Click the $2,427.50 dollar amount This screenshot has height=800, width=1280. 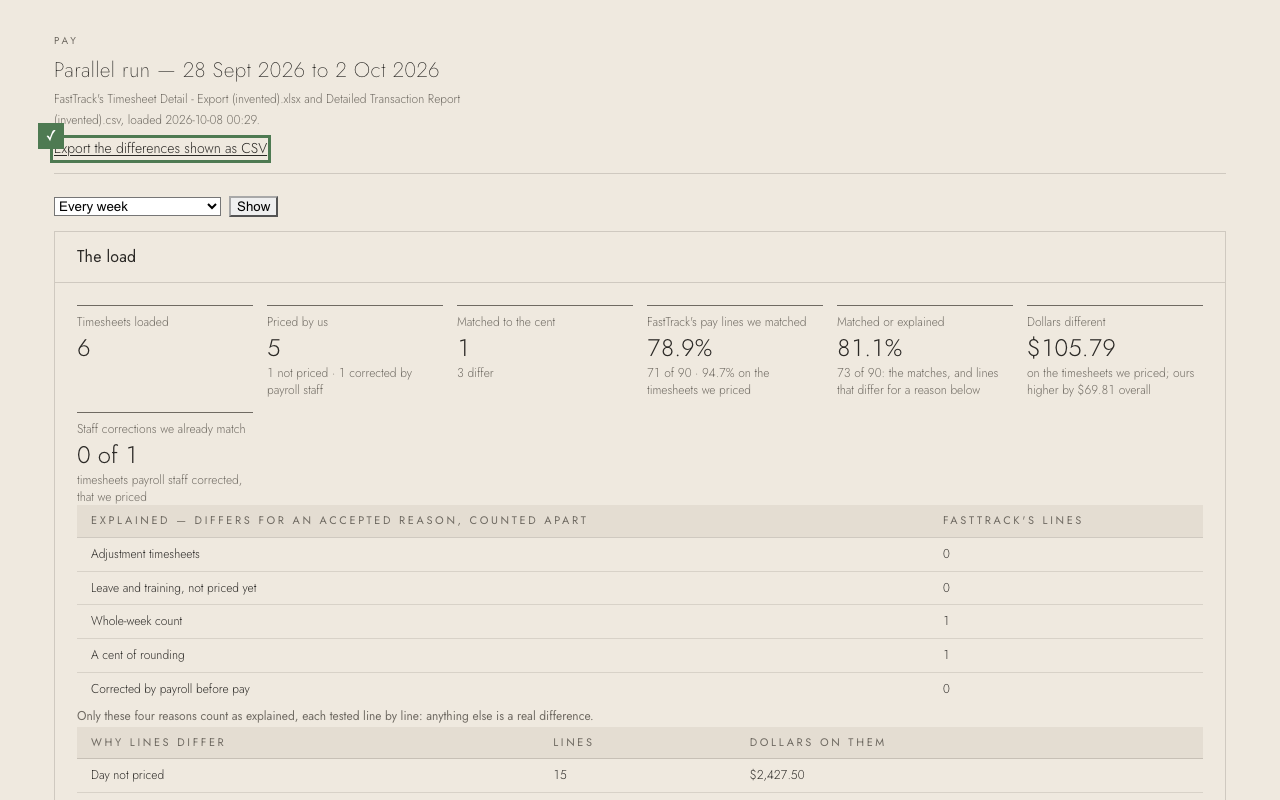[x=777, y=775]
